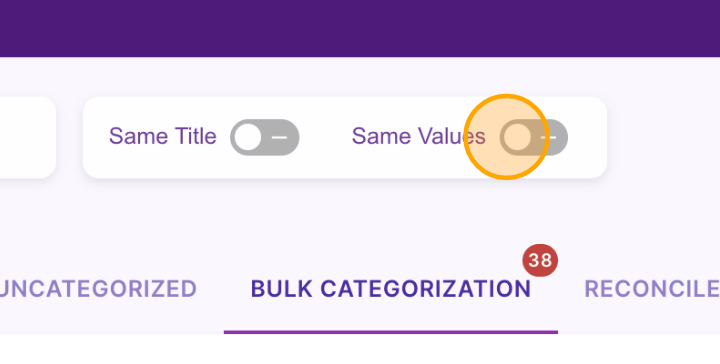Screen dimensions: 720x364
Task: Click the Same Values label text
Action: click(418, 136)
